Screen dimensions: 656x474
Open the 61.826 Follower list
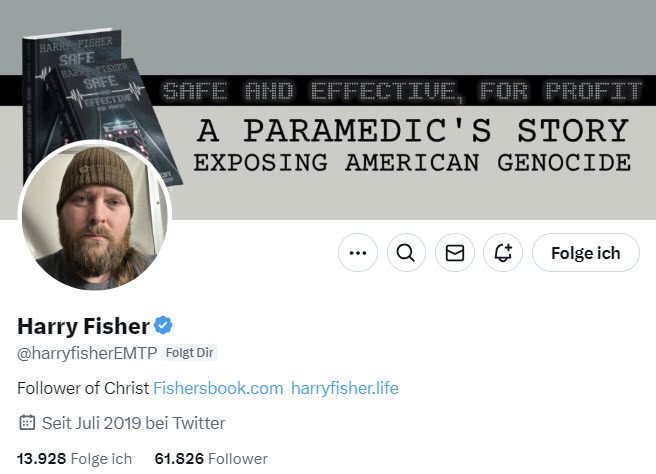click(211, 459)
